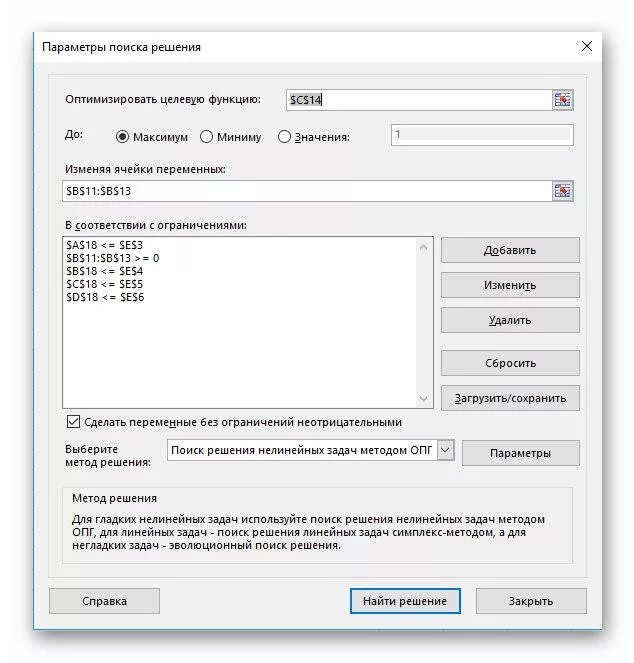Select the Максимум radio button
This screenshot has width=634, height=663.
pyautogui.click(x=122, y=137)
